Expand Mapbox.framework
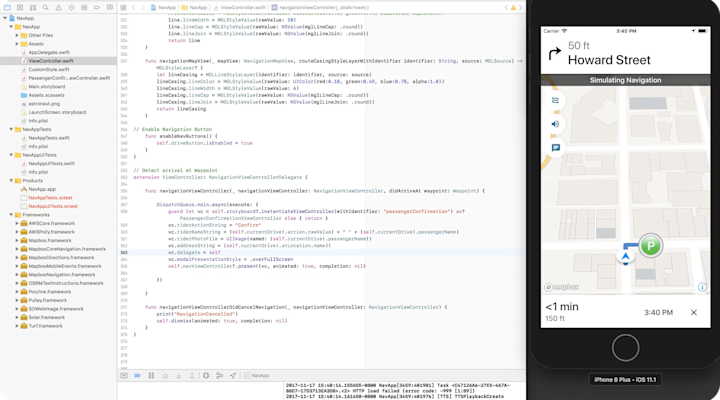The image size is (720, 400). coord(17,240)
